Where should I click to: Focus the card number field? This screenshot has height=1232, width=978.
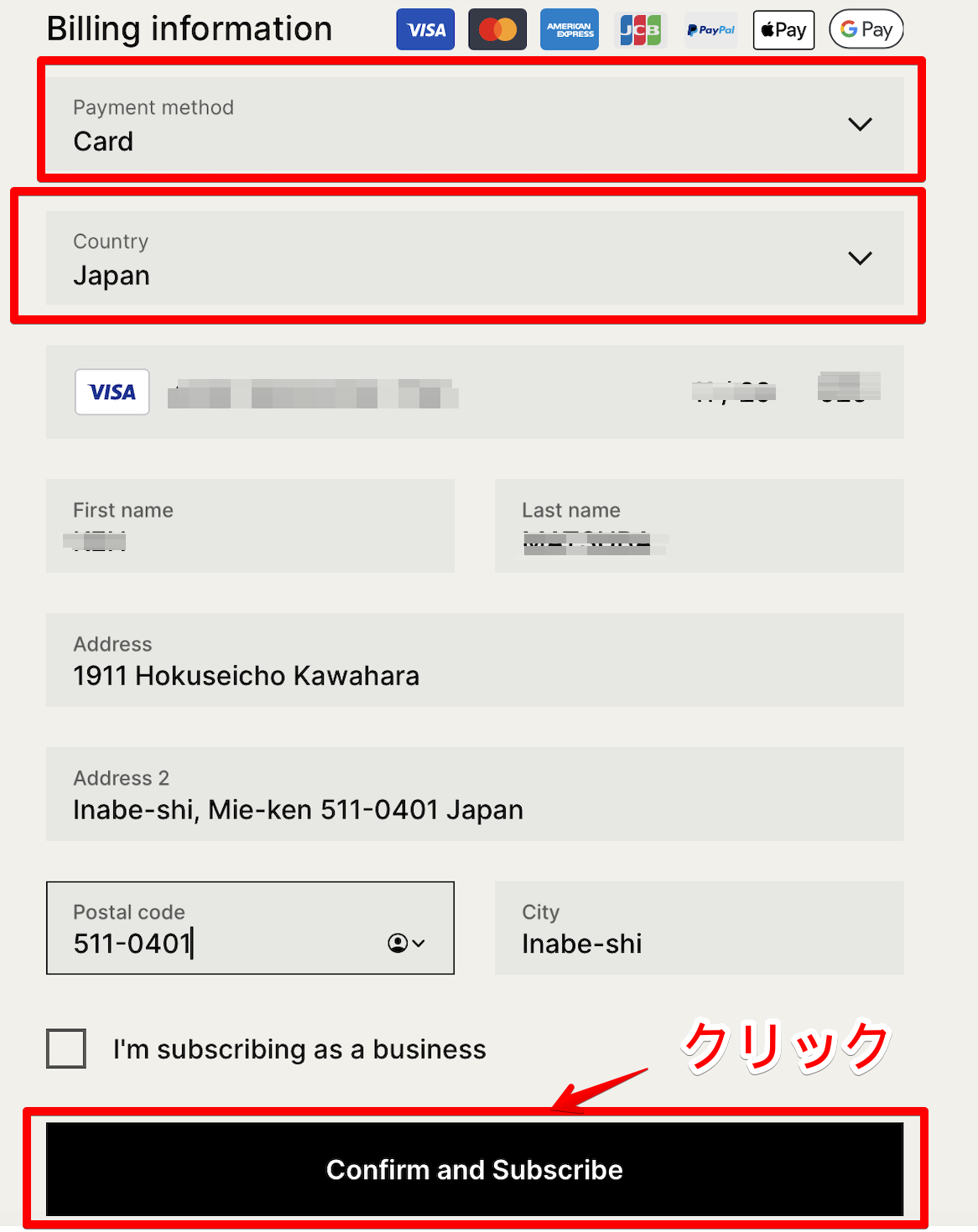313,393
